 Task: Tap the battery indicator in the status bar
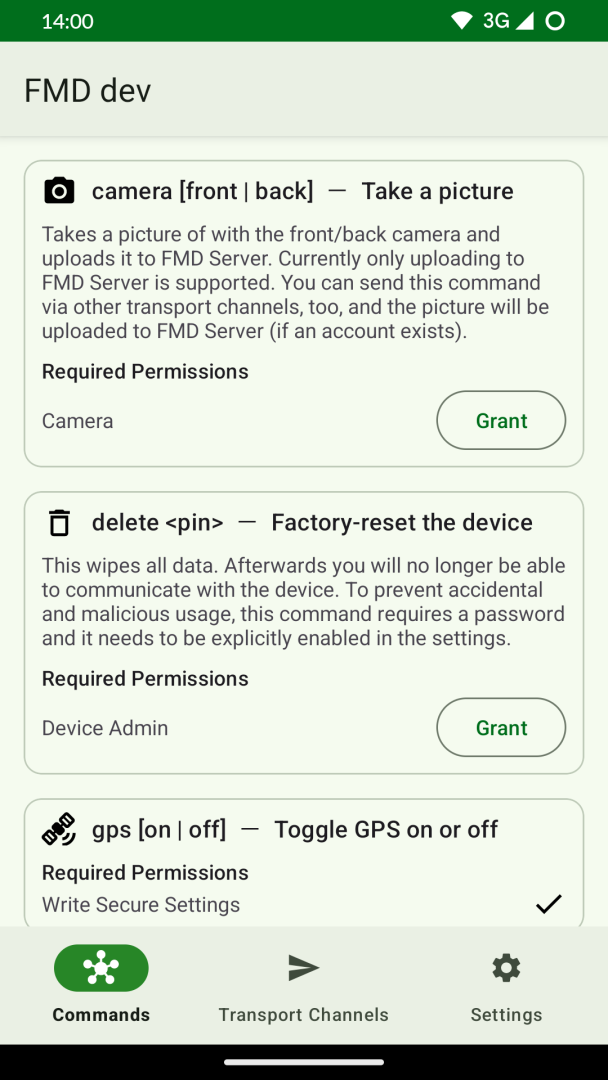pos(556,21)
